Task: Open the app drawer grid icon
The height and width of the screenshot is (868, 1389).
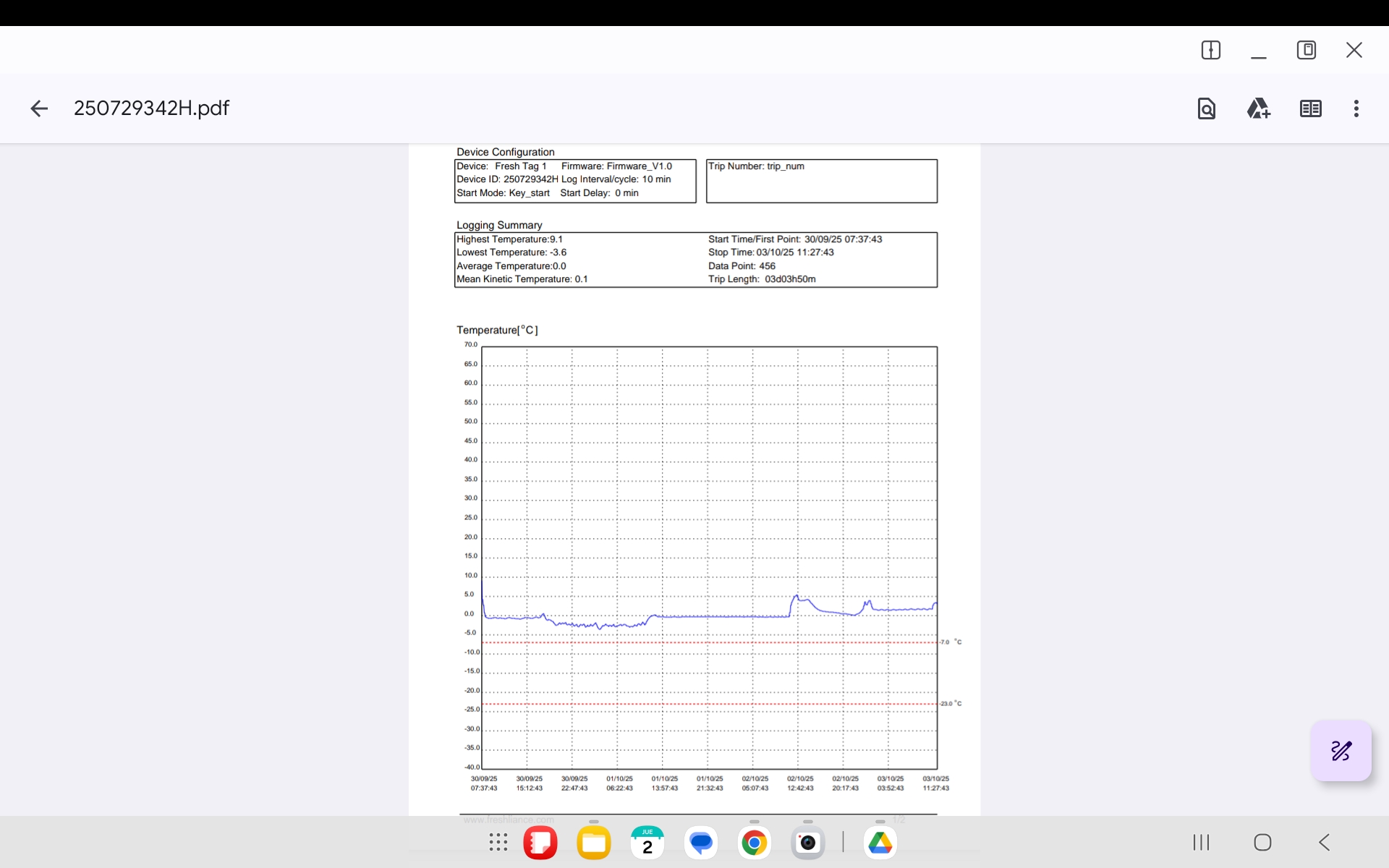Action: point(498,842)
